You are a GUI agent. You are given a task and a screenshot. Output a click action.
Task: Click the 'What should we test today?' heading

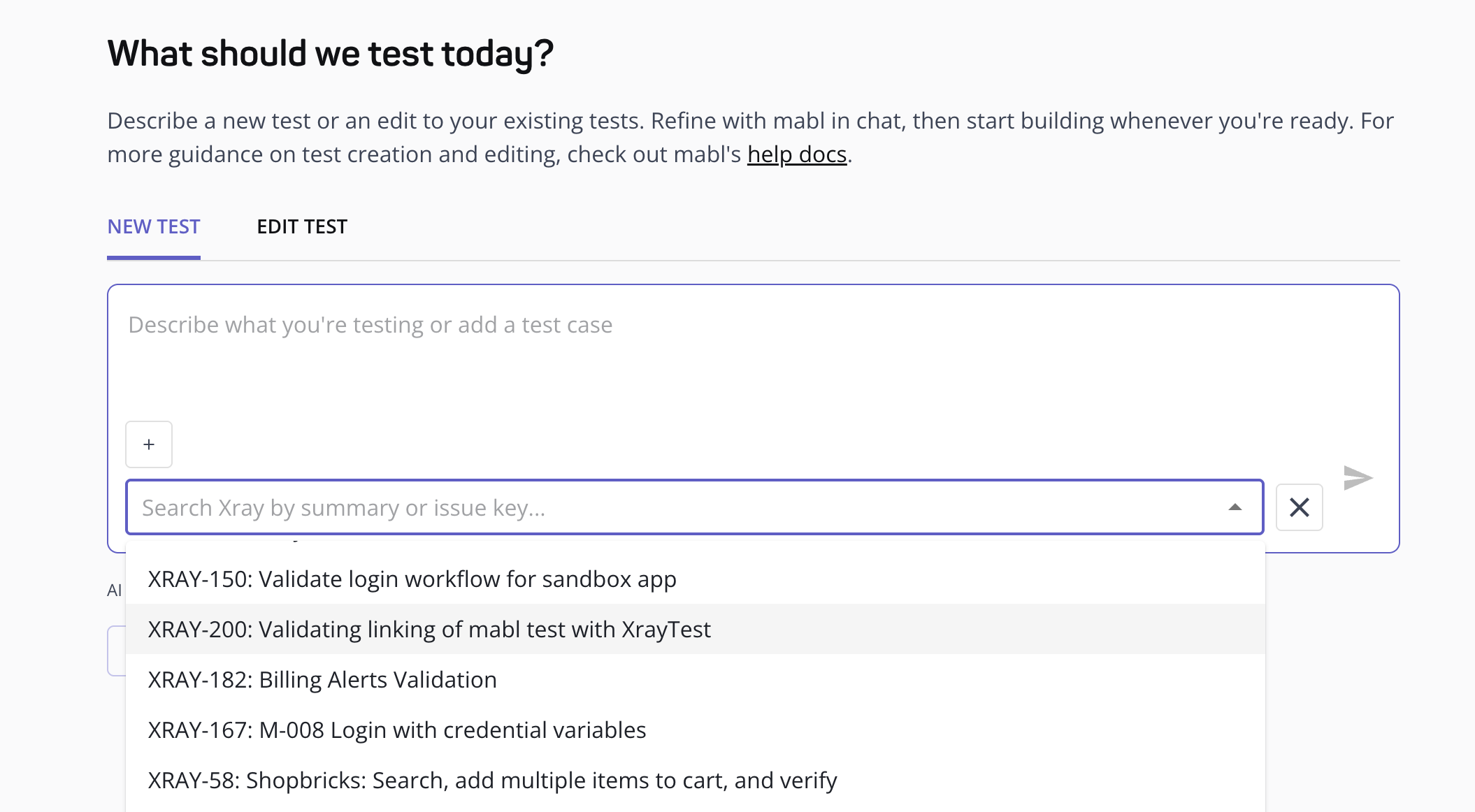(331, 54)
